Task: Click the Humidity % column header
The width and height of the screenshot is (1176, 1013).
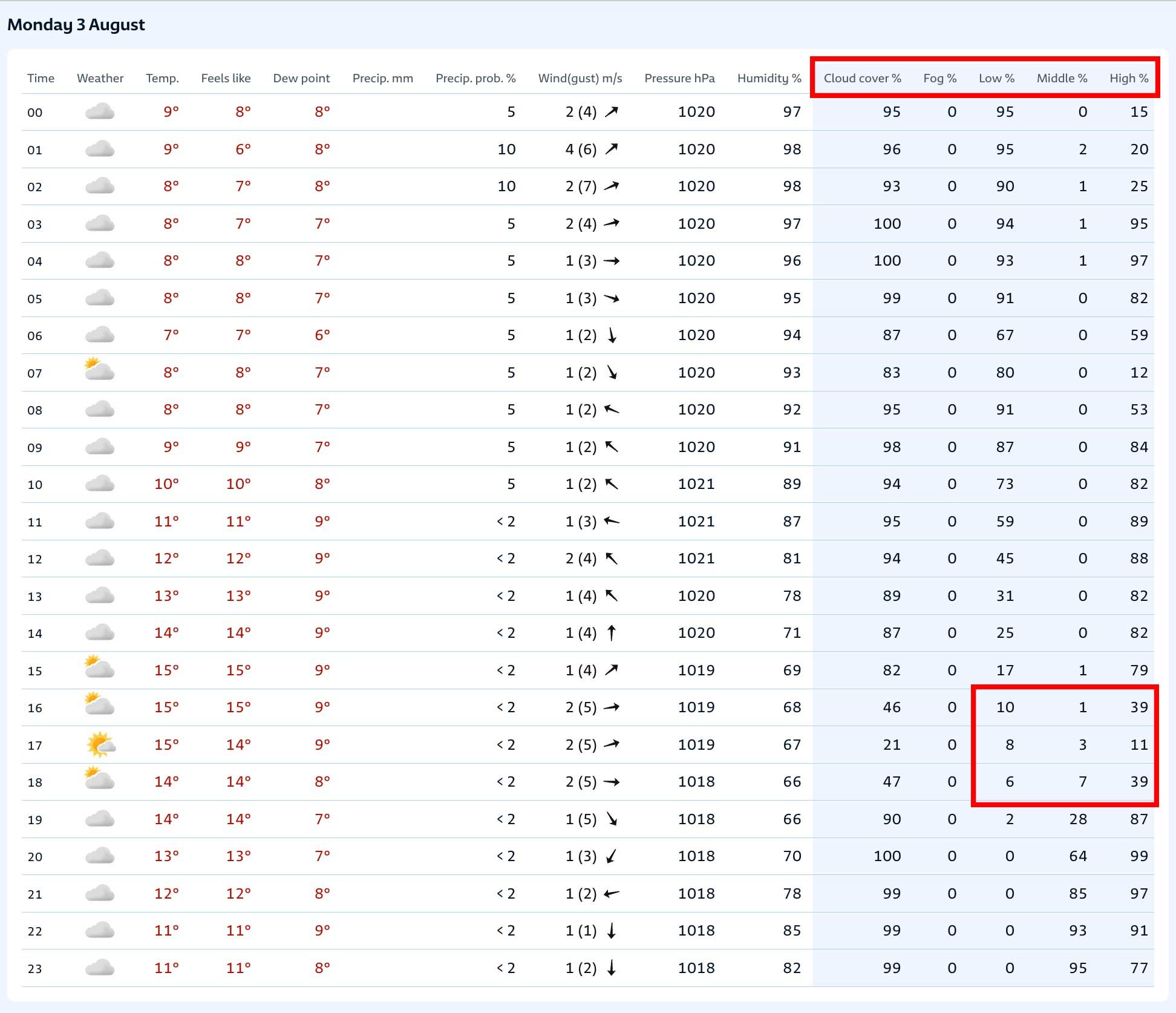Action: click(769, 78)
